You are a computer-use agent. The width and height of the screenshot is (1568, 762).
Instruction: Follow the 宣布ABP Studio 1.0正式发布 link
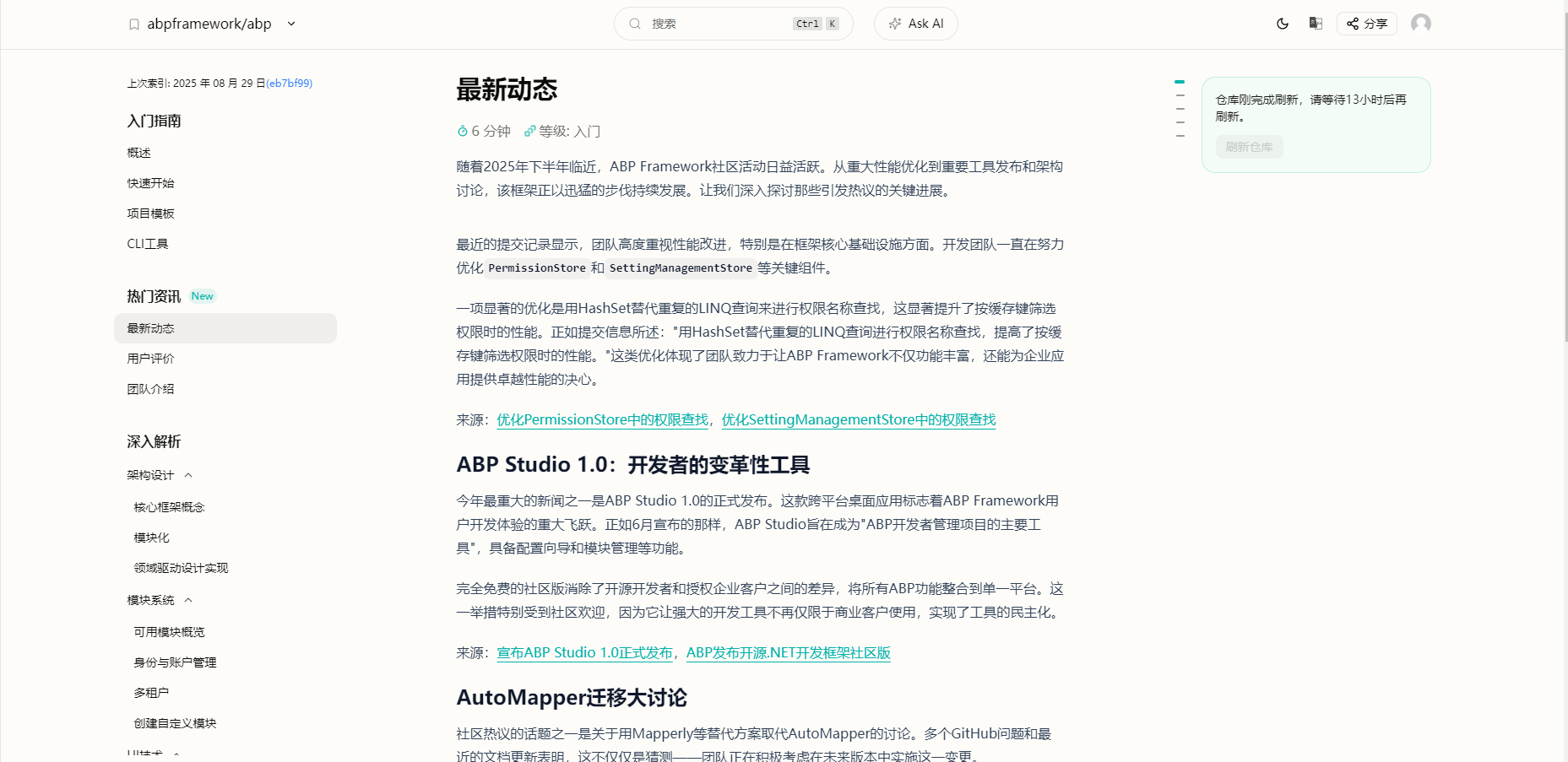(585, 652)
